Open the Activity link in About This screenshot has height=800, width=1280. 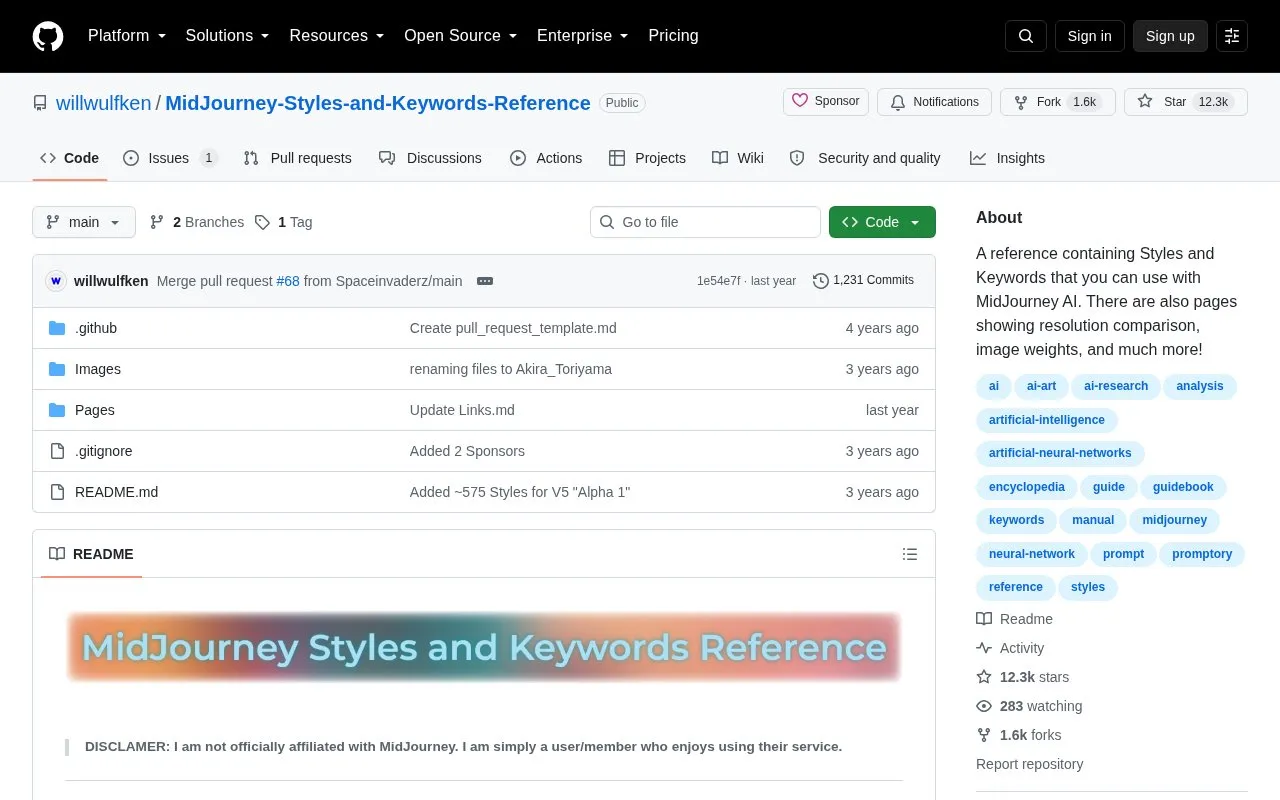(x=1010, y=648)
